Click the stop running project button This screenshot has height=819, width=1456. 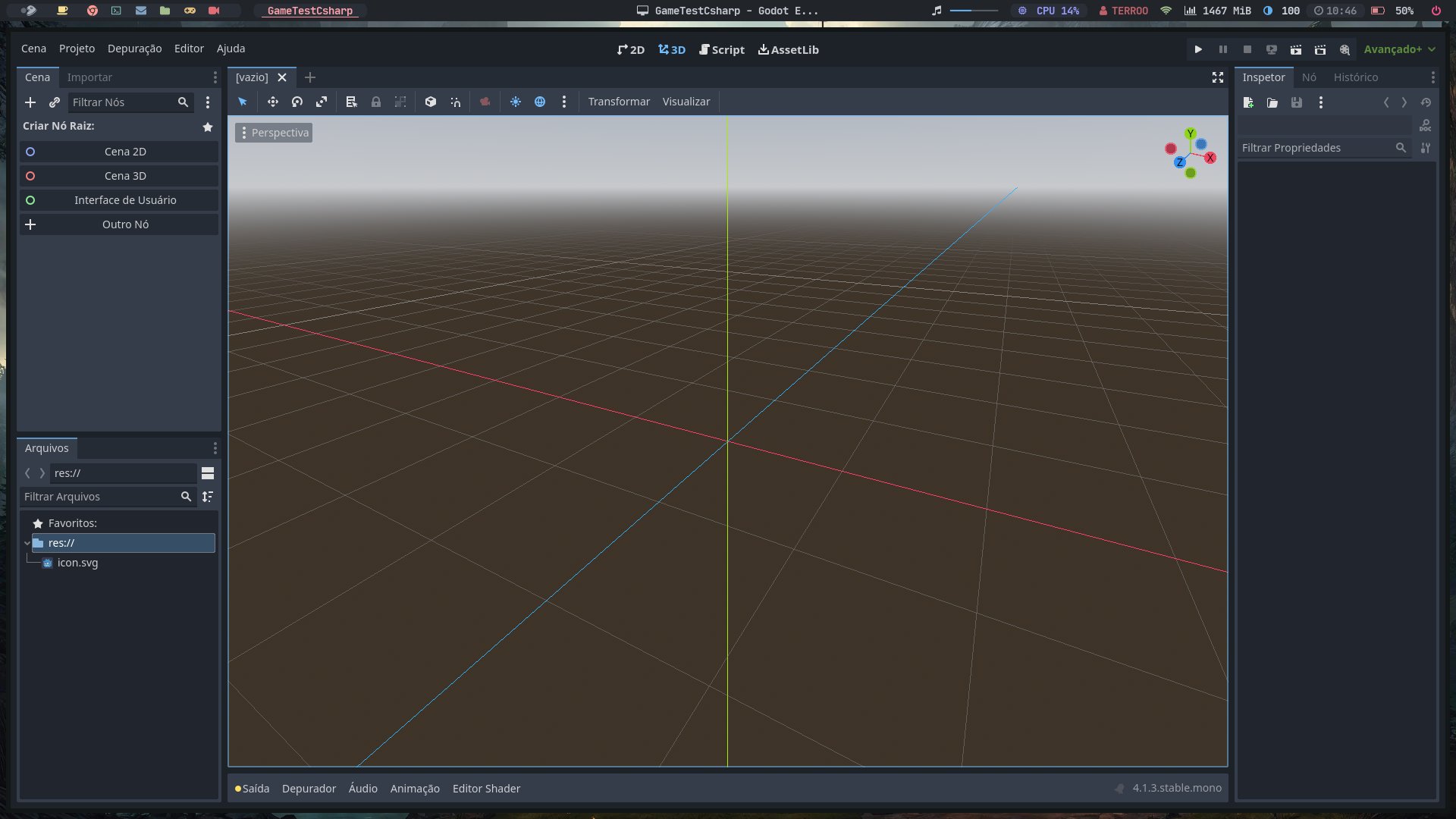pos(1247,49)
